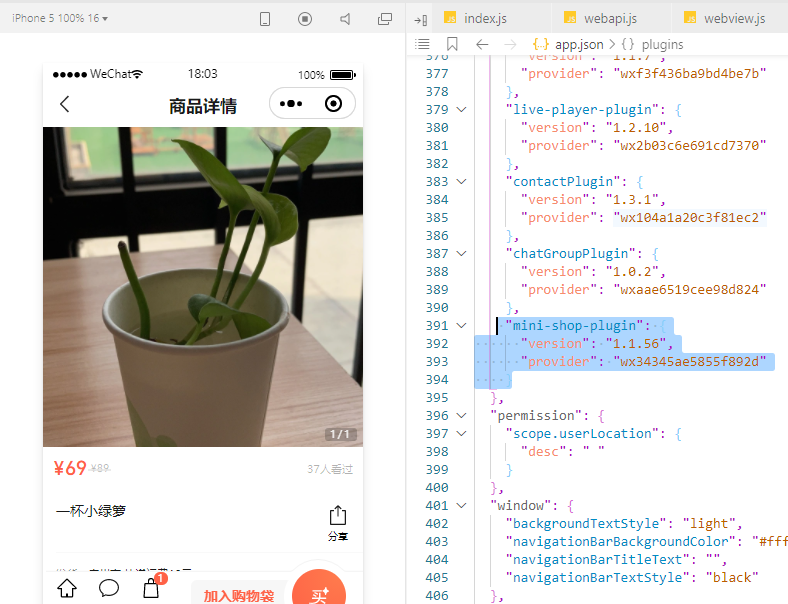Screen dimensions: 788x604
Task: Open customer service chat bubble icon
Action: coord(109,588)
